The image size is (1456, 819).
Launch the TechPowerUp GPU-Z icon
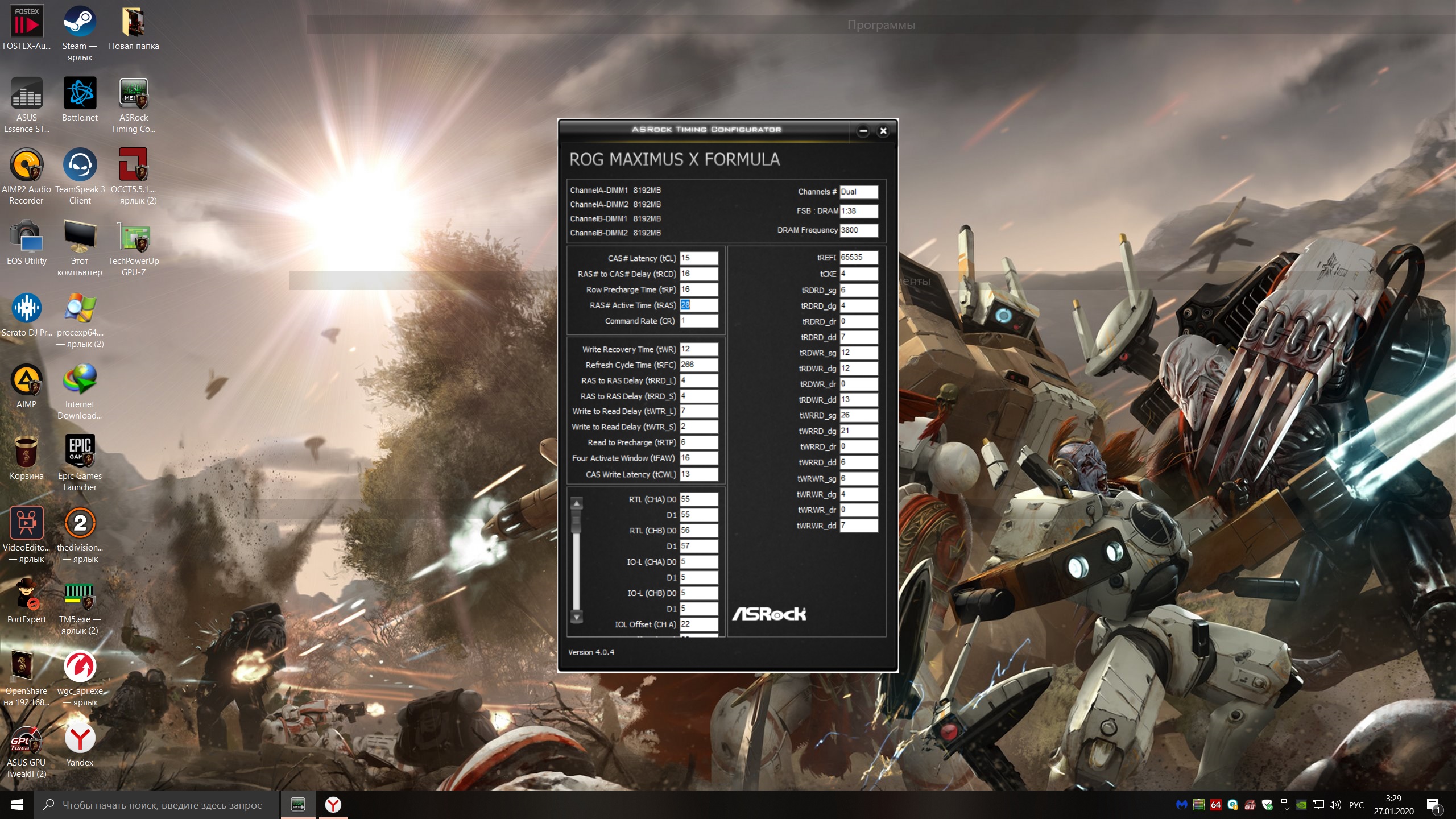click(134, 238)
